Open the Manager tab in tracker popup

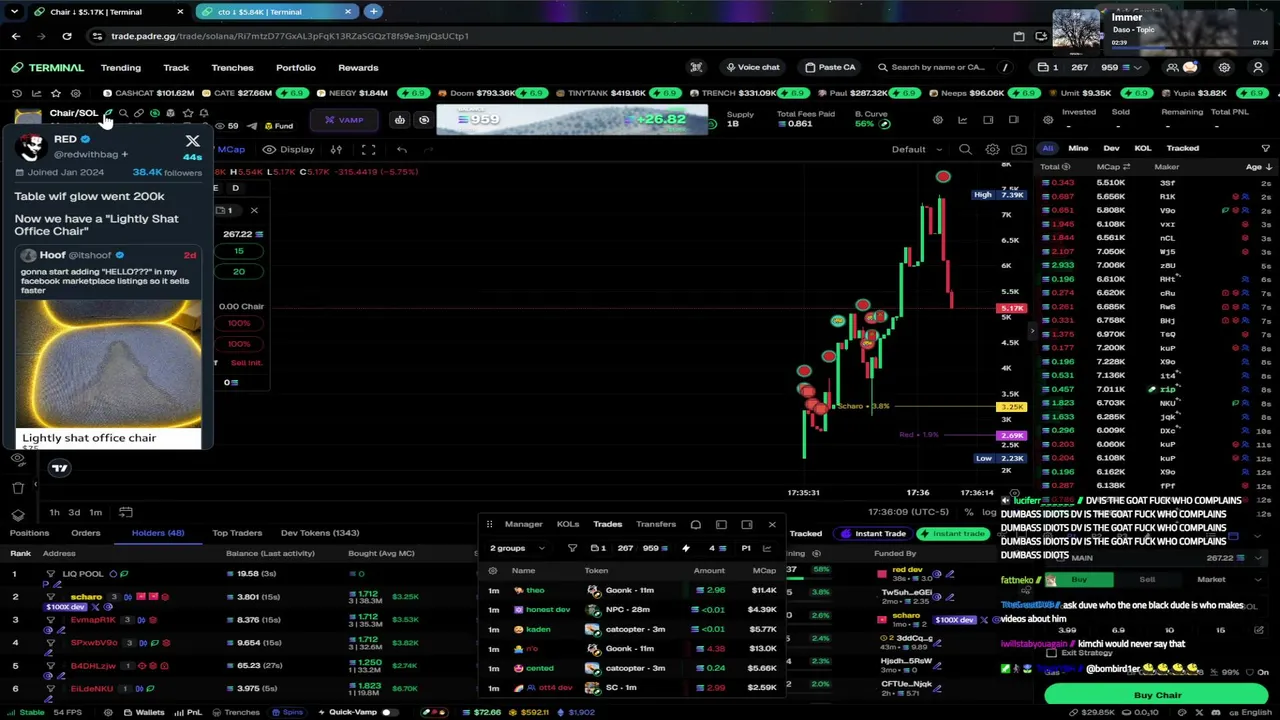523,524
